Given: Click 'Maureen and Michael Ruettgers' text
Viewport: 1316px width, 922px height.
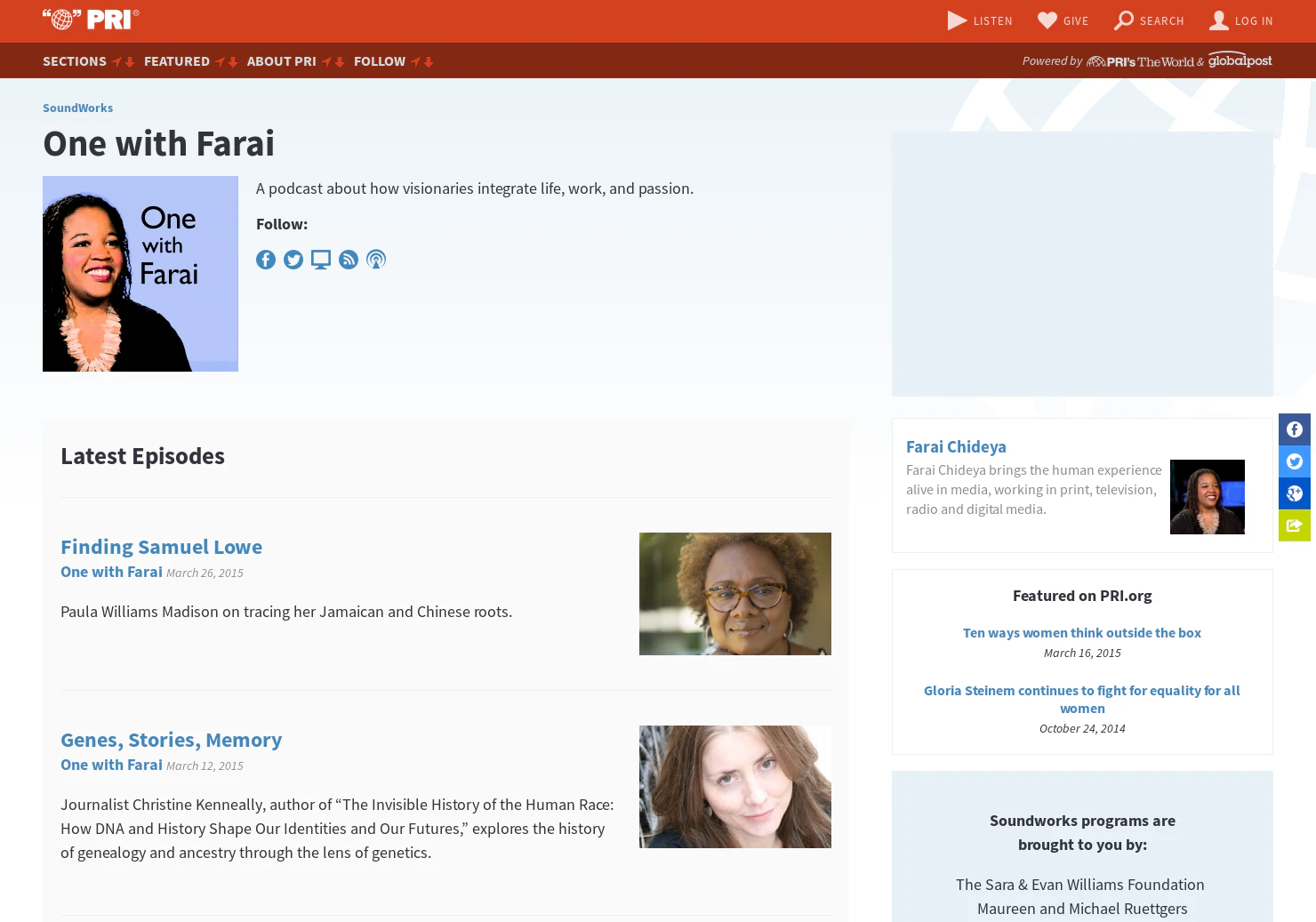Looking at the screenshot, I should pyautogui.click(x=1082, y=909).
